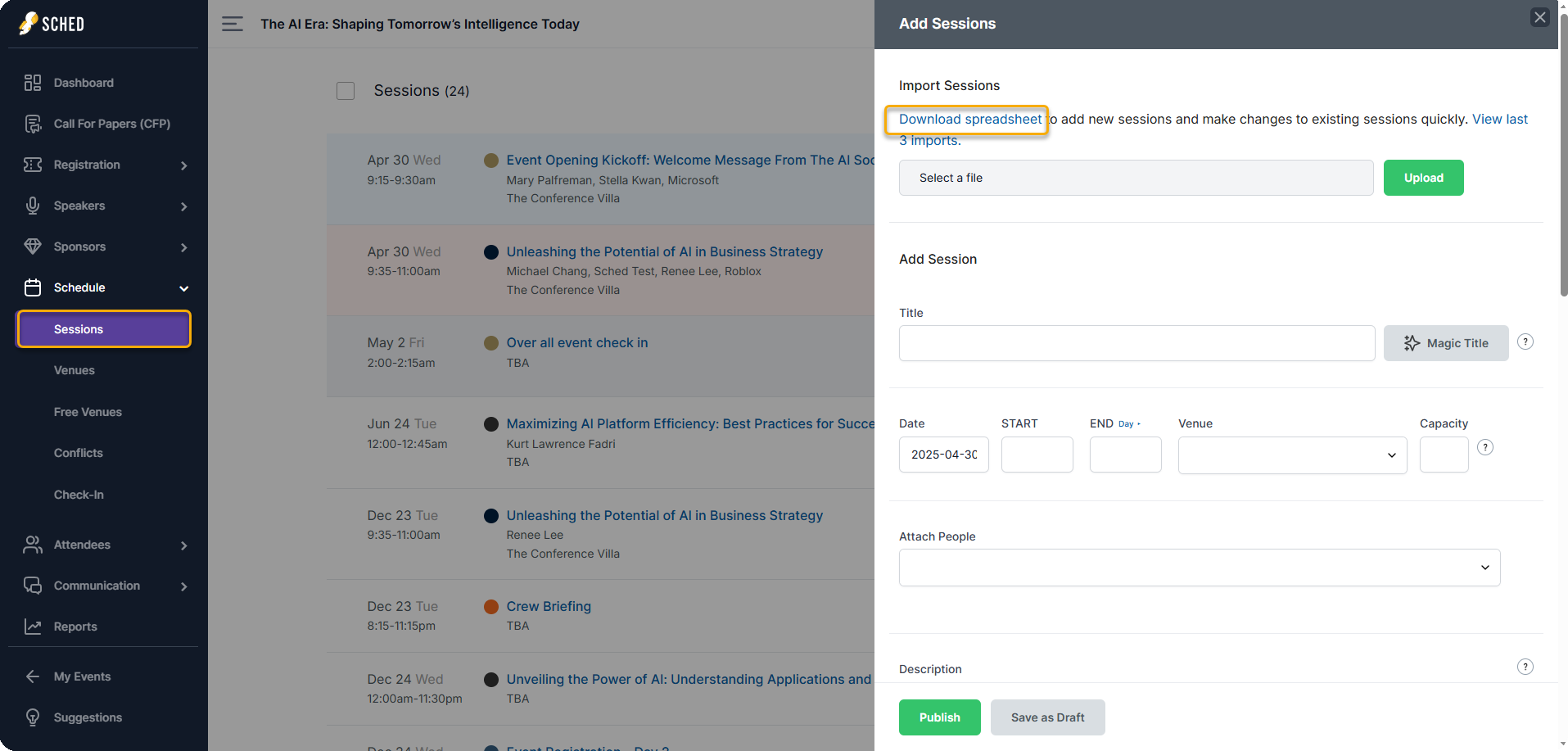Click orange color dot for Crew Briefing
This screenshot has height=751, width=1568.
click(491, 607)
